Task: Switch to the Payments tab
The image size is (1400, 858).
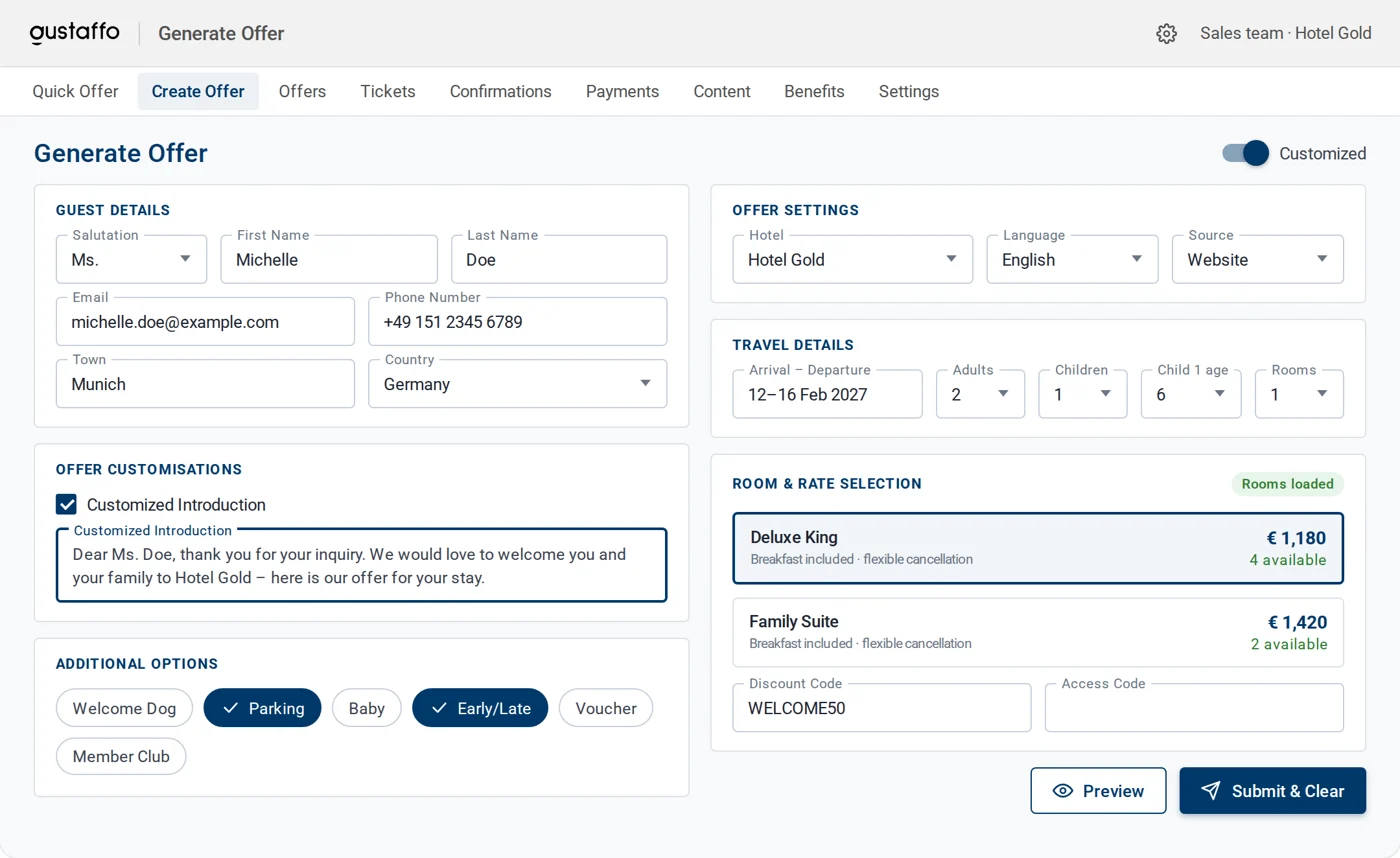Action: 622,91
